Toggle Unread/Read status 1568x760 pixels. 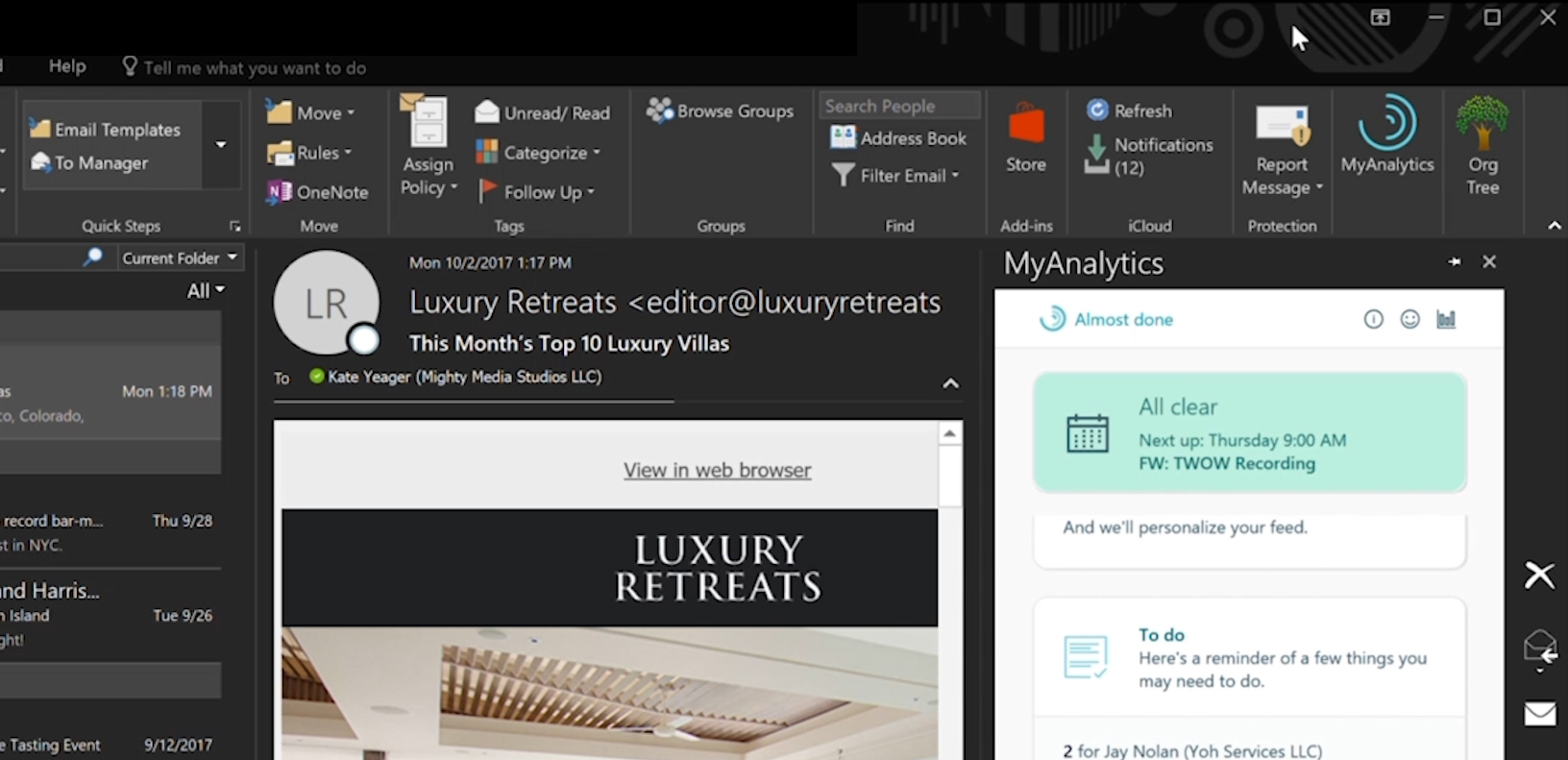tap(543, 112)
